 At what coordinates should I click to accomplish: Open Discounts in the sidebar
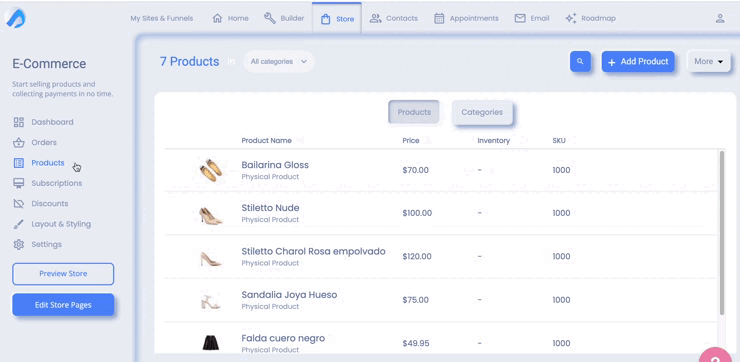[50, 203]
